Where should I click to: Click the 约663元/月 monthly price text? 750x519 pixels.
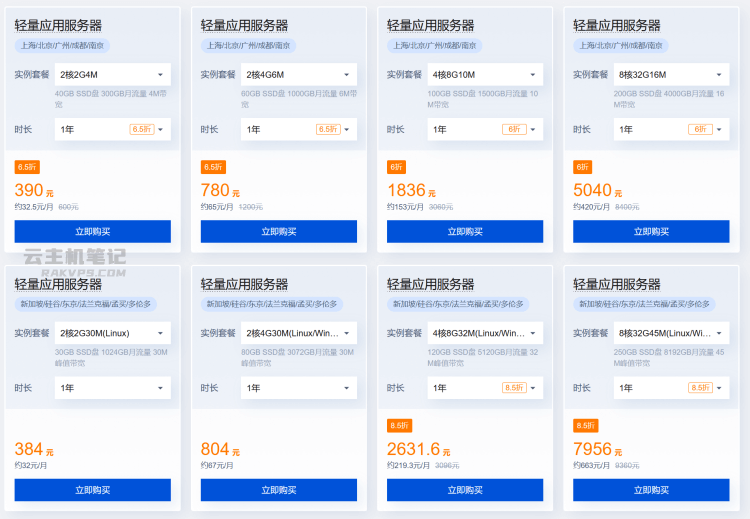[592, 465]
